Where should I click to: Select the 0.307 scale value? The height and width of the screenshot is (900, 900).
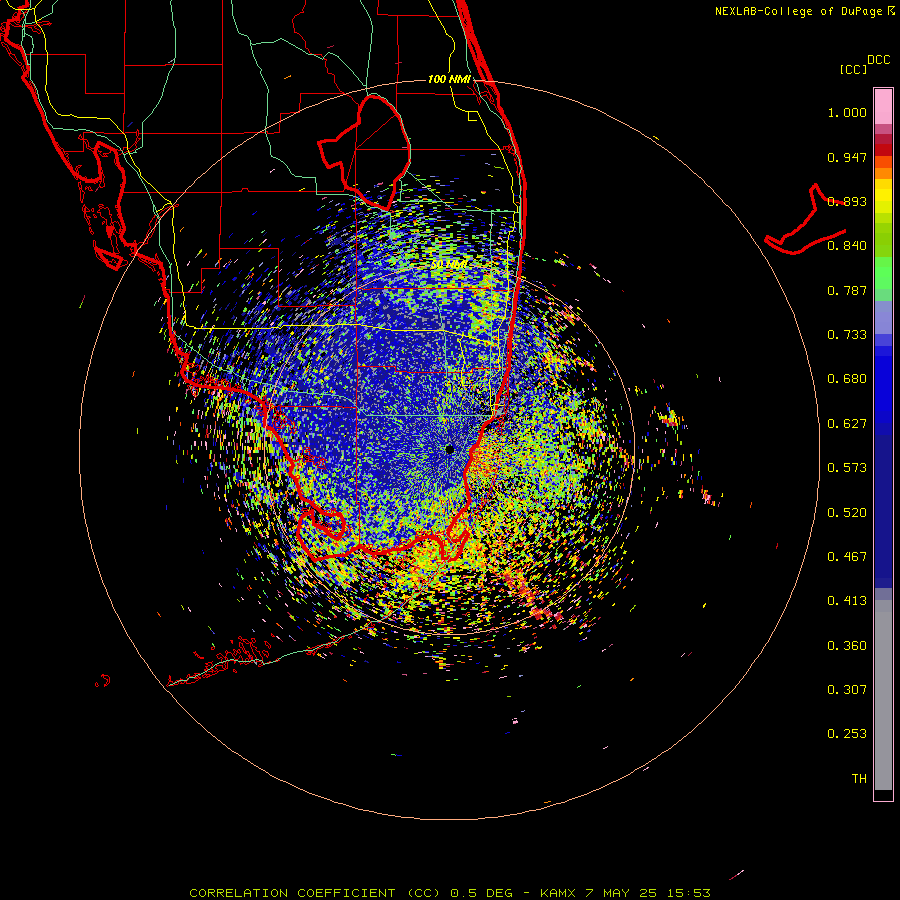click(847, 690)
